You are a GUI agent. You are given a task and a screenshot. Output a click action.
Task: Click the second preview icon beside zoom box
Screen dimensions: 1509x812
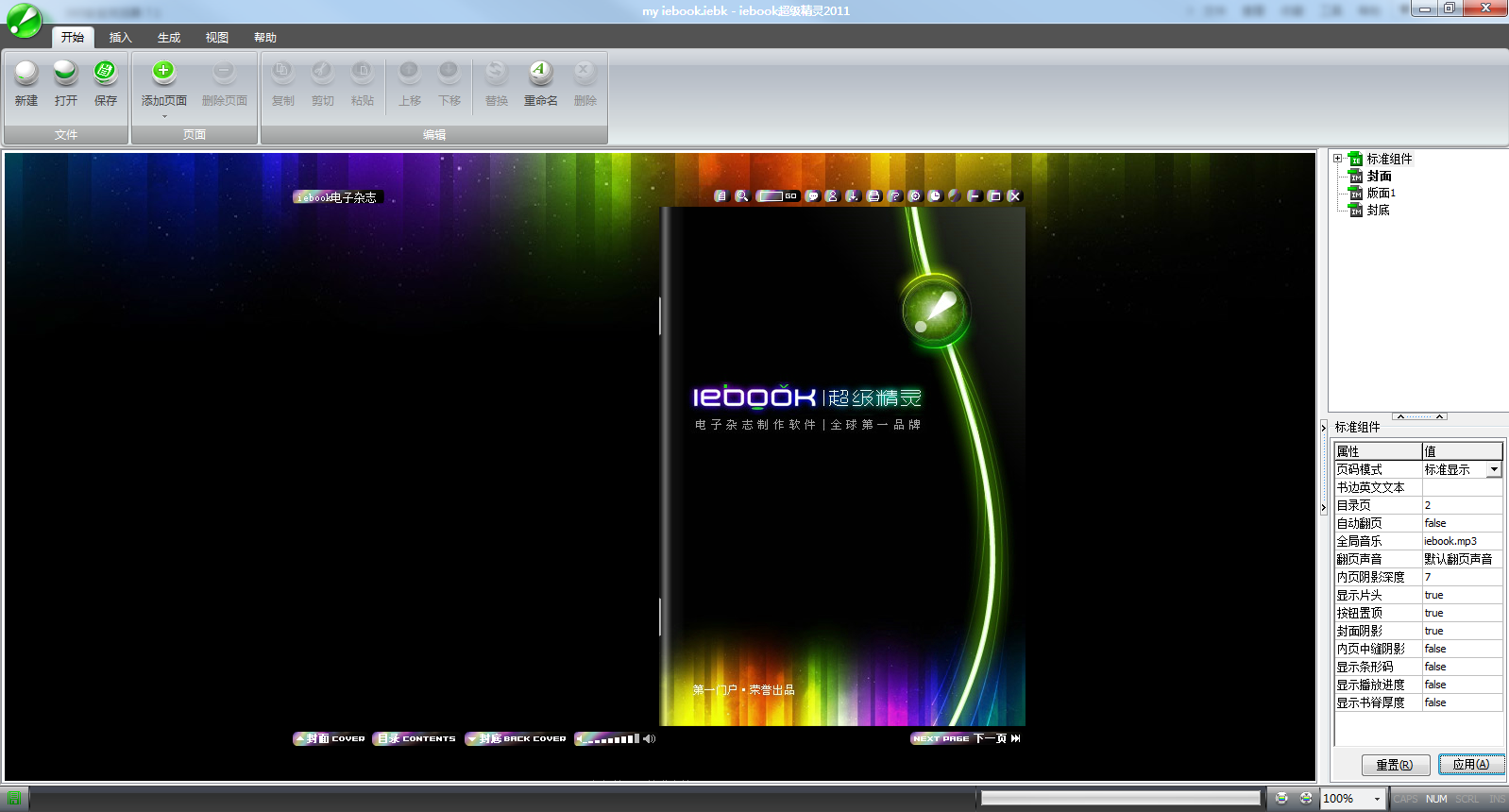(1306, 798)
